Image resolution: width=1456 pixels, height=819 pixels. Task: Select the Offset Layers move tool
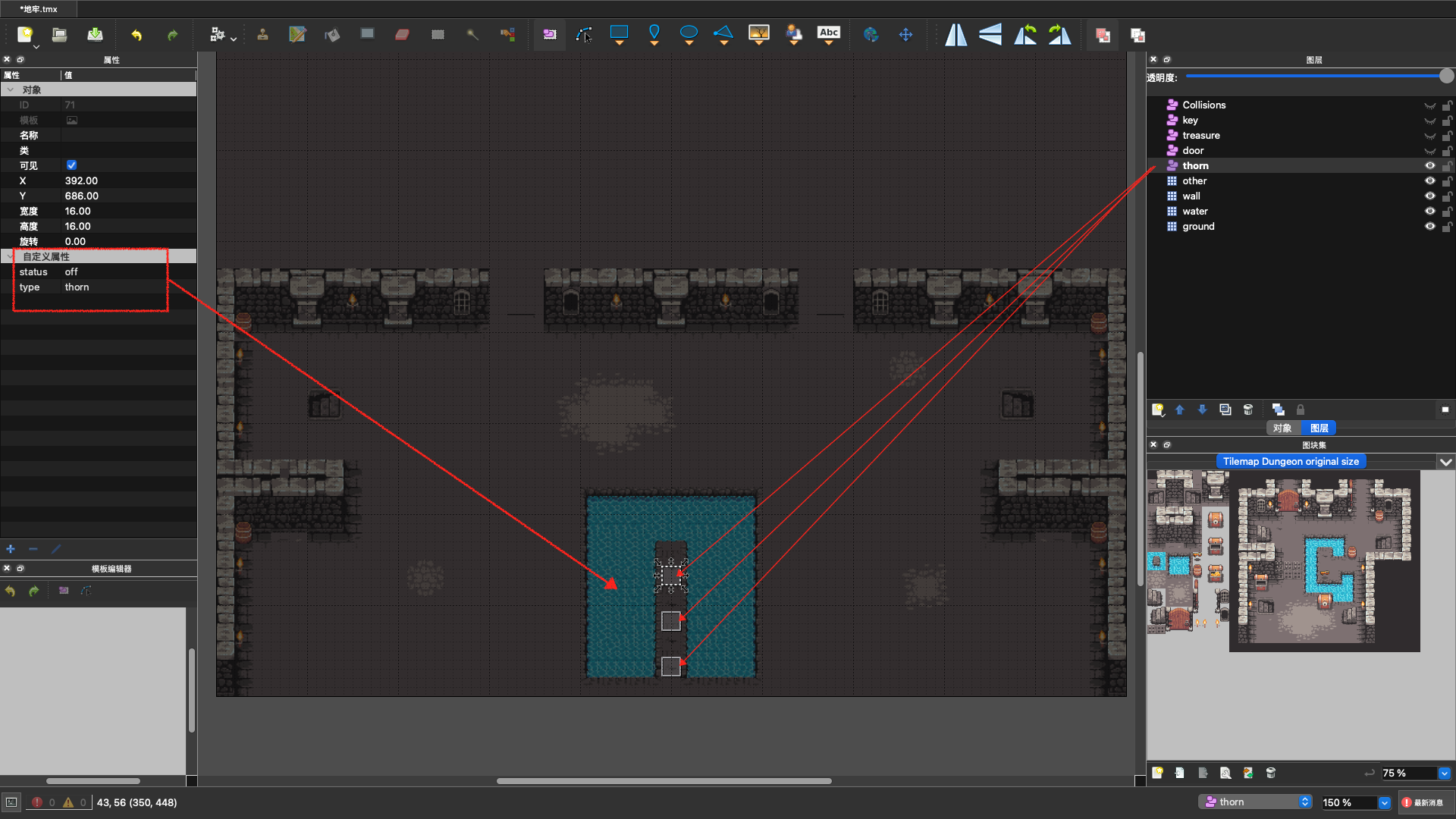[x=905, y=35]
